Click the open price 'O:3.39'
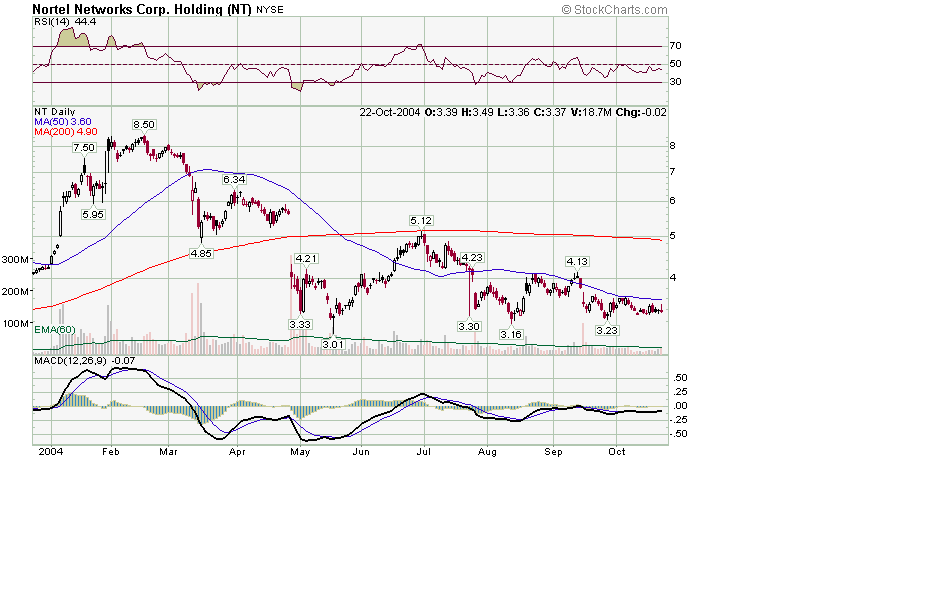The height and width of the screenshot is (608, 935). click(441, 112)
